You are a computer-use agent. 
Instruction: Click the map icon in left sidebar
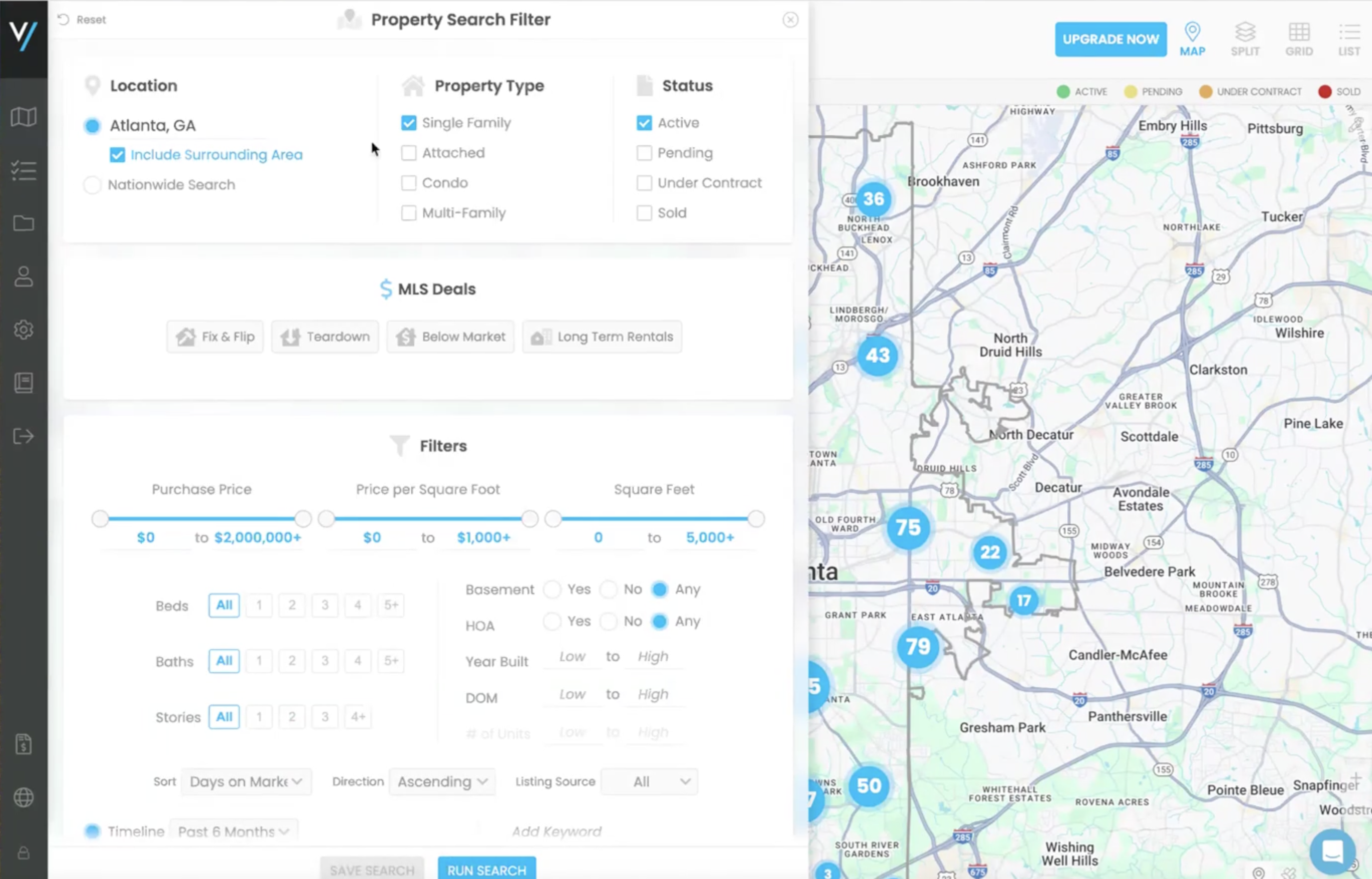click(x=24, y=117)
